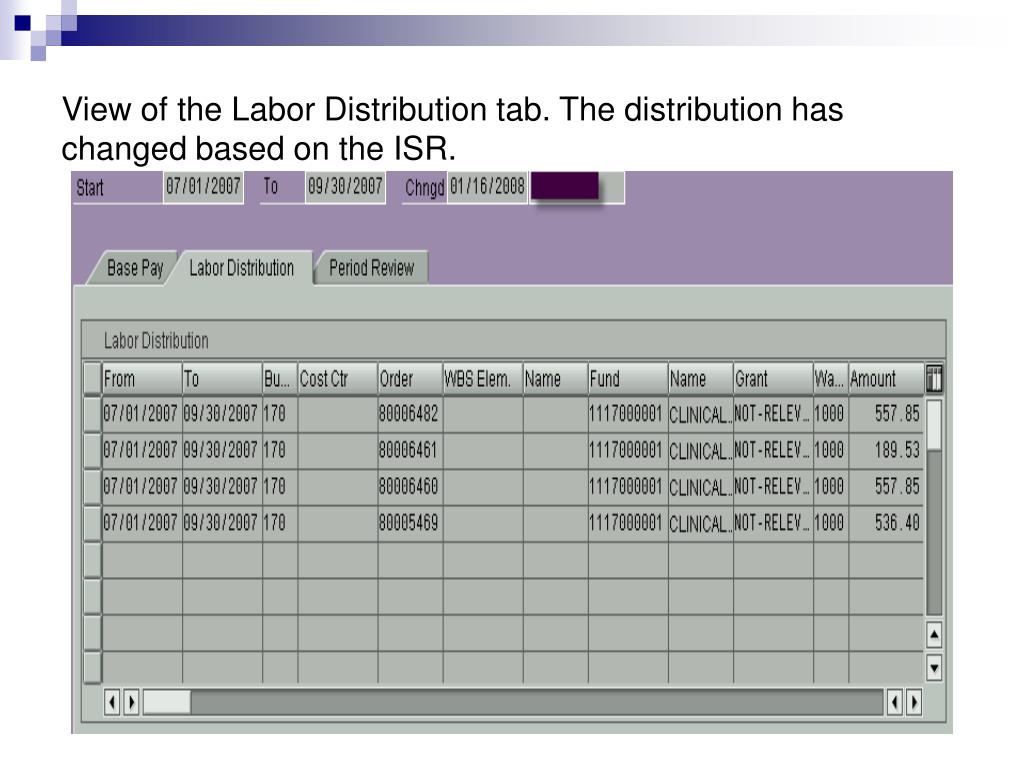The height and width of the screenshot is (768, 1024).
Task: Click fund 1117000001 in order 80006482 row
Action: (x=628, y=414)
